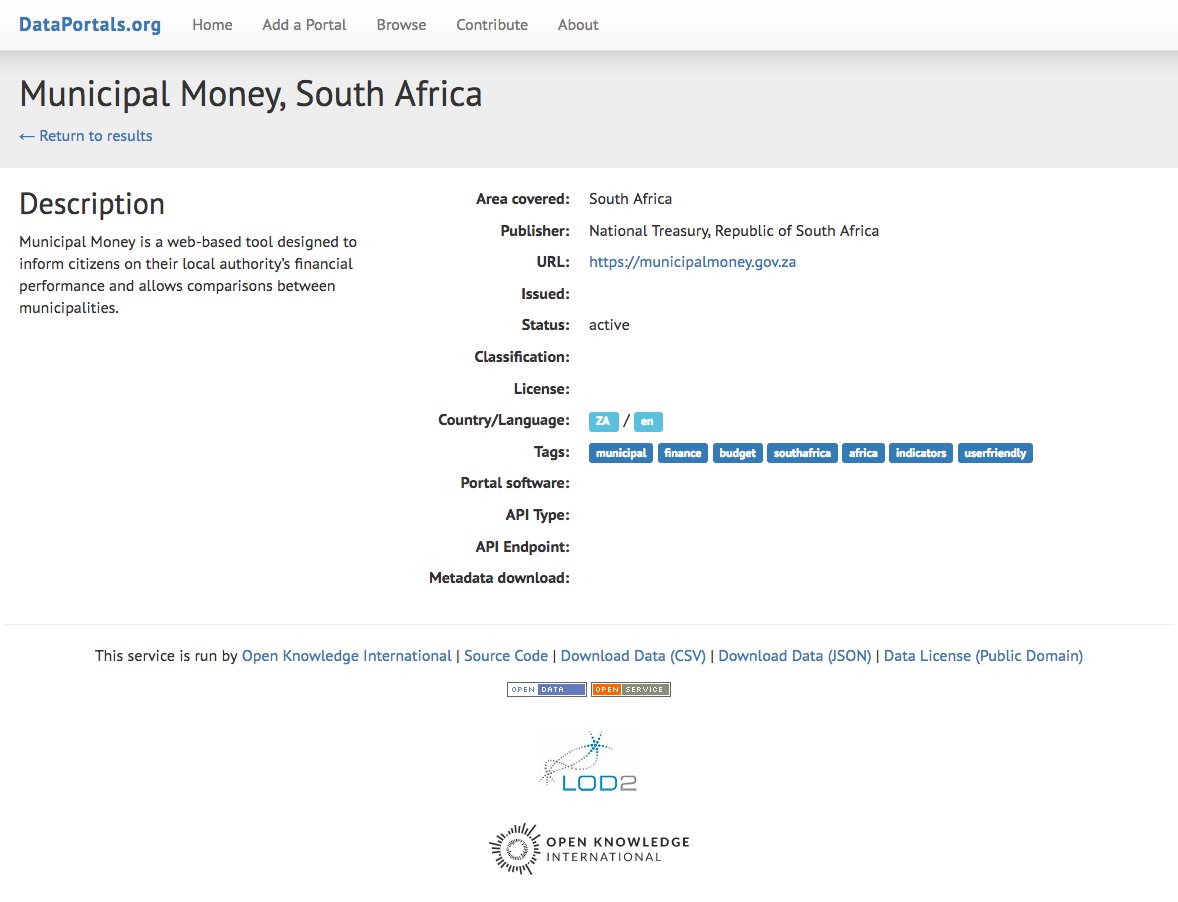This screenshot has width=1178, height=902.
Task: Open the Browse menu item
Action: coord(401,25)
